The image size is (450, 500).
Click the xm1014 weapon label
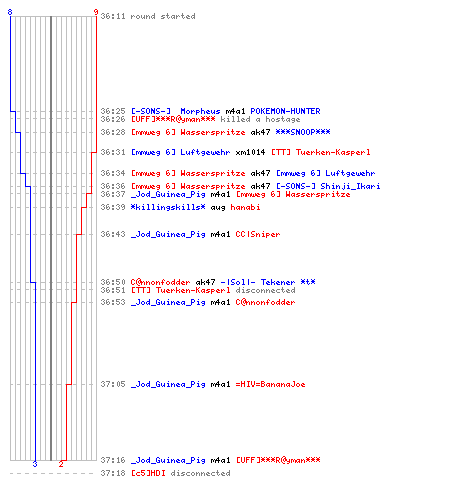pyautogui.click(x=250, y=152)
